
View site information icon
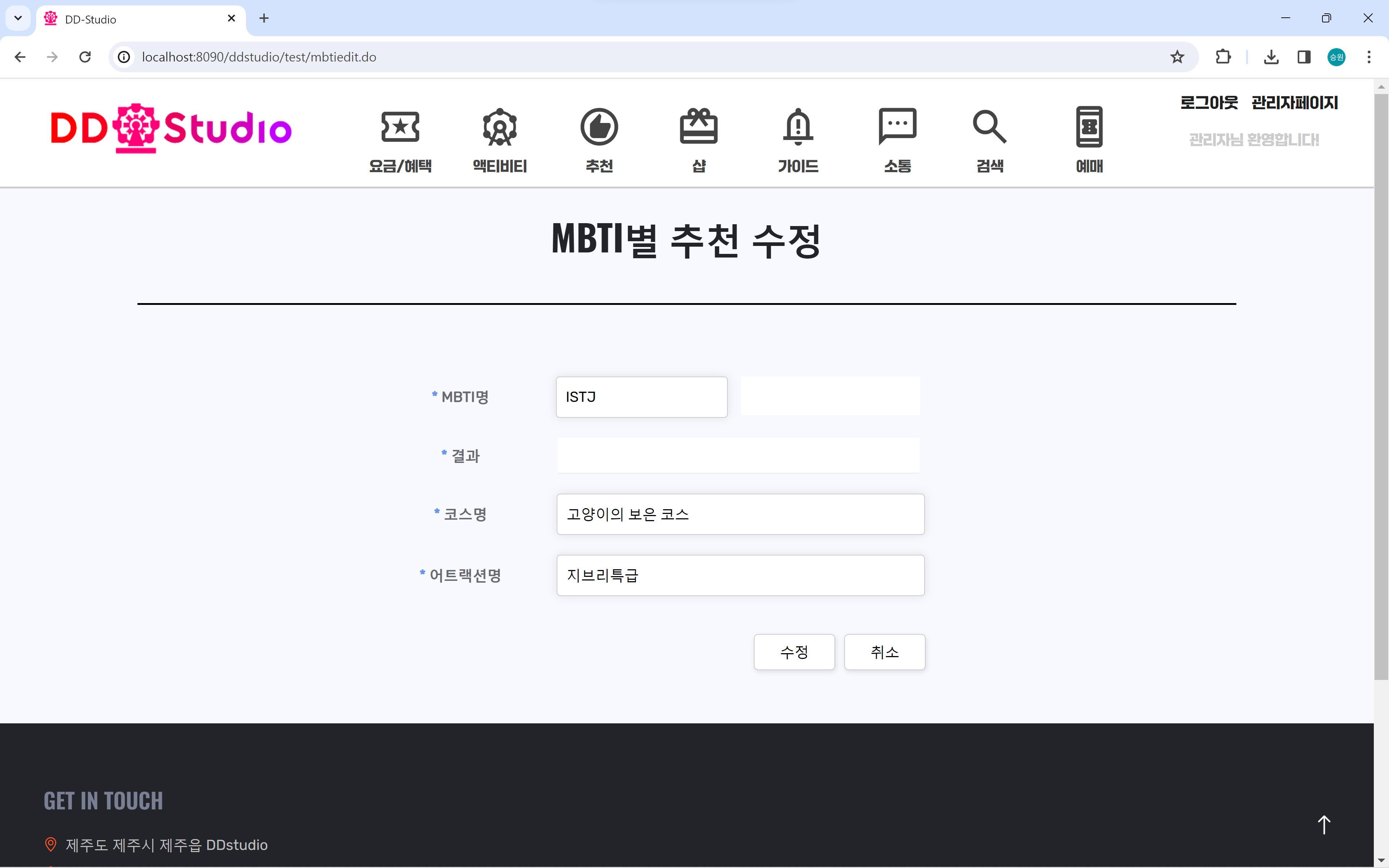pos(124,57)
